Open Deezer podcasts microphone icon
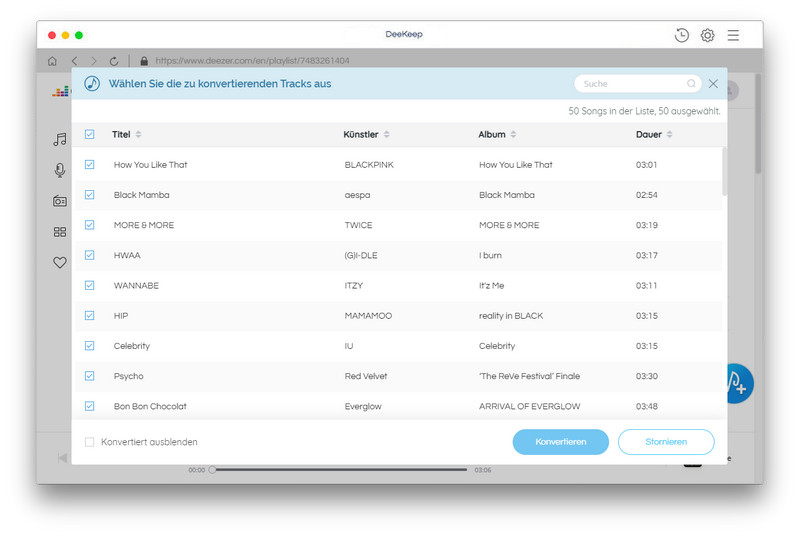Image resolution: width=800 pixels, height=536 pixels. (60, 170)
